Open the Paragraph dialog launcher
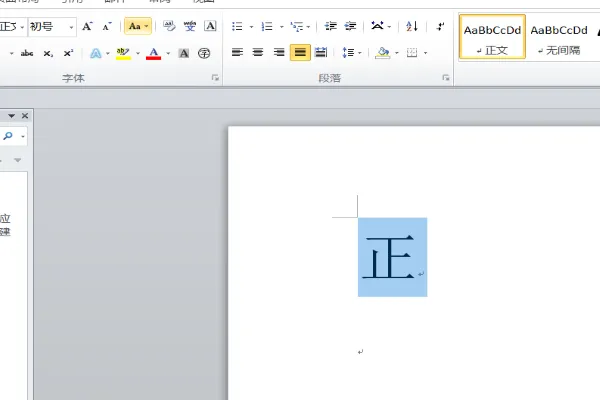 tap(448, 77)
